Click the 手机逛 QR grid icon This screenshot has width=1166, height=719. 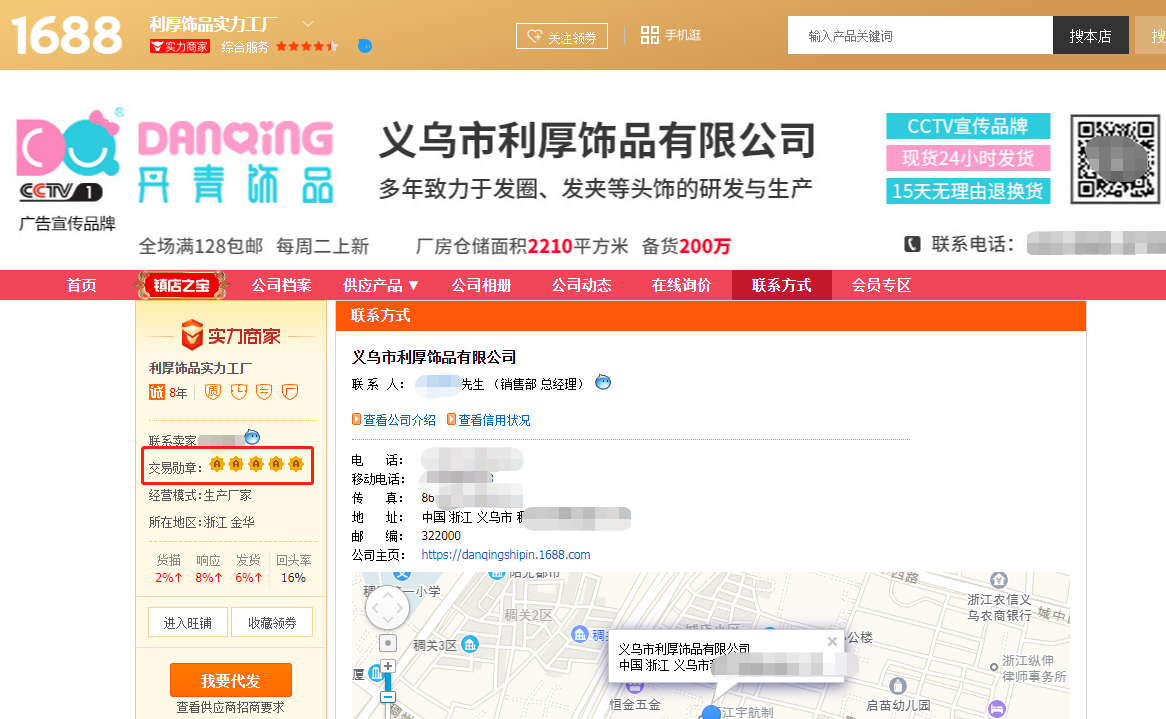click(x=649, y=35)
